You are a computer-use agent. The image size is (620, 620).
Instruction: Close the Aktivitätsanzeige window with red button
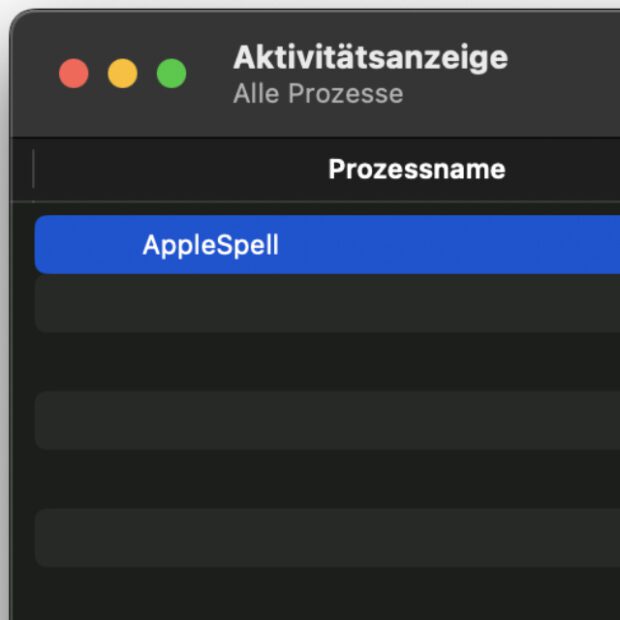pos(74,73)
